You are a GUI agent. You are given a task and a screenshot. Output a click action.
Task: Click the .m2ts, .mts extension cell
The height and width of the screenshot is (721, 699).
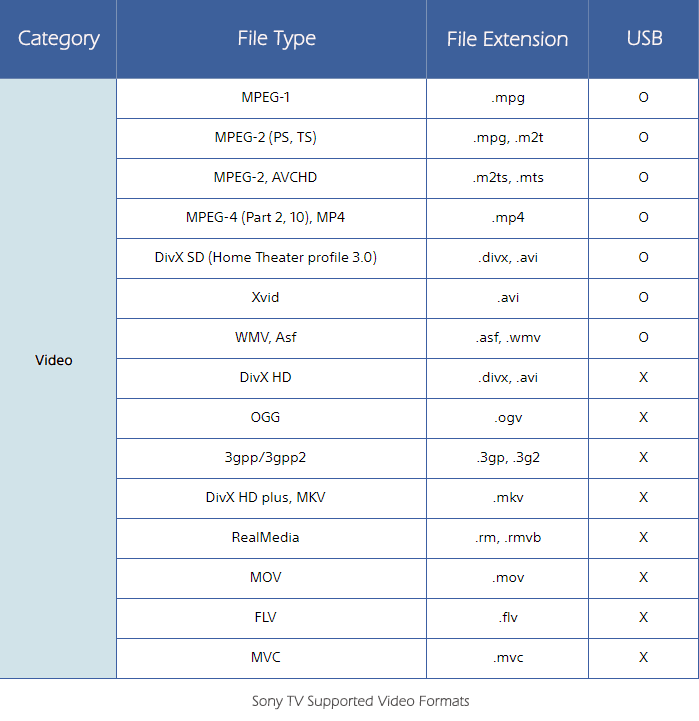click(508, 178)
